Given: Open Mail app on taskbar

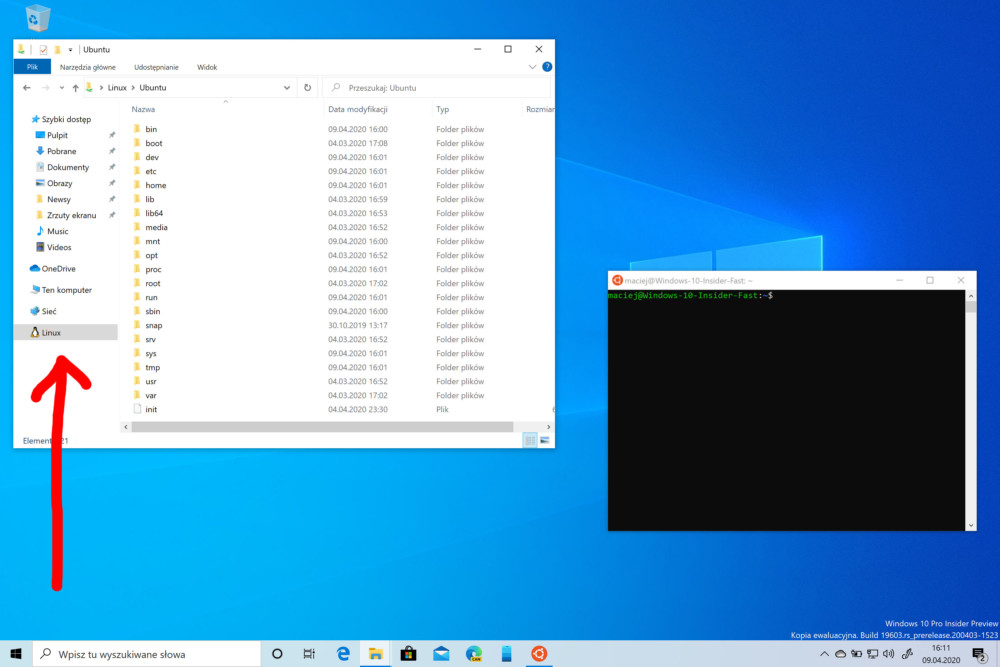Looking at the screenshot, I should pos(441,654).
